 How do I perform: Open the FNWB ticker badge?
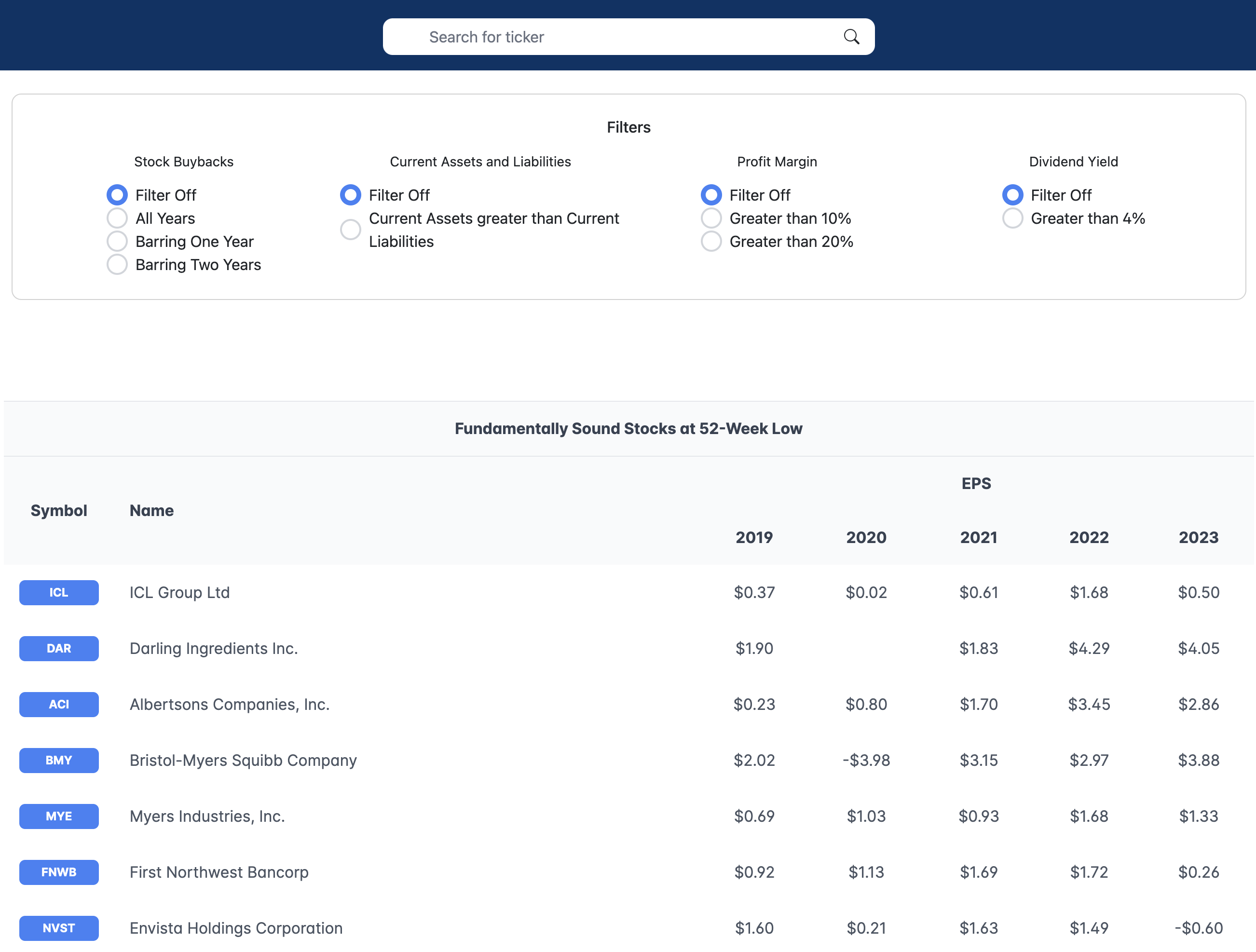[x=58, y=872]
